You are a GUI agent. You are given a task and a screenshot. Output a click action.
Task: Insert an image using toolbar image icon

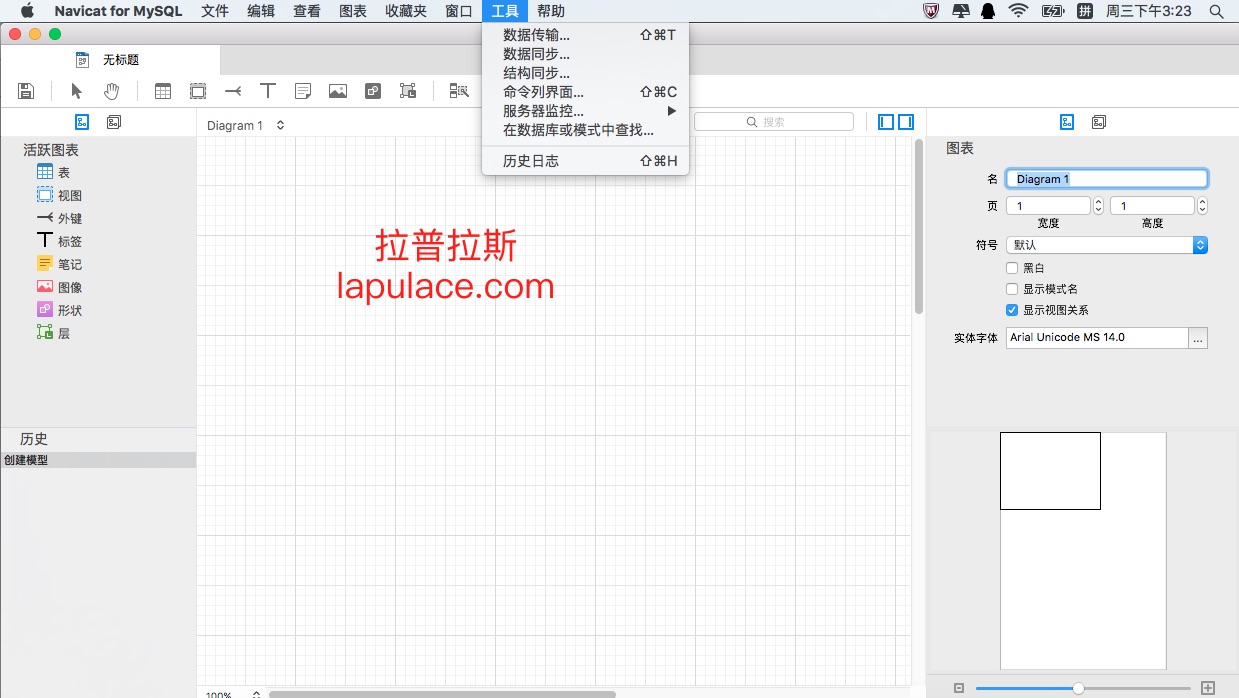coord(338,91)
